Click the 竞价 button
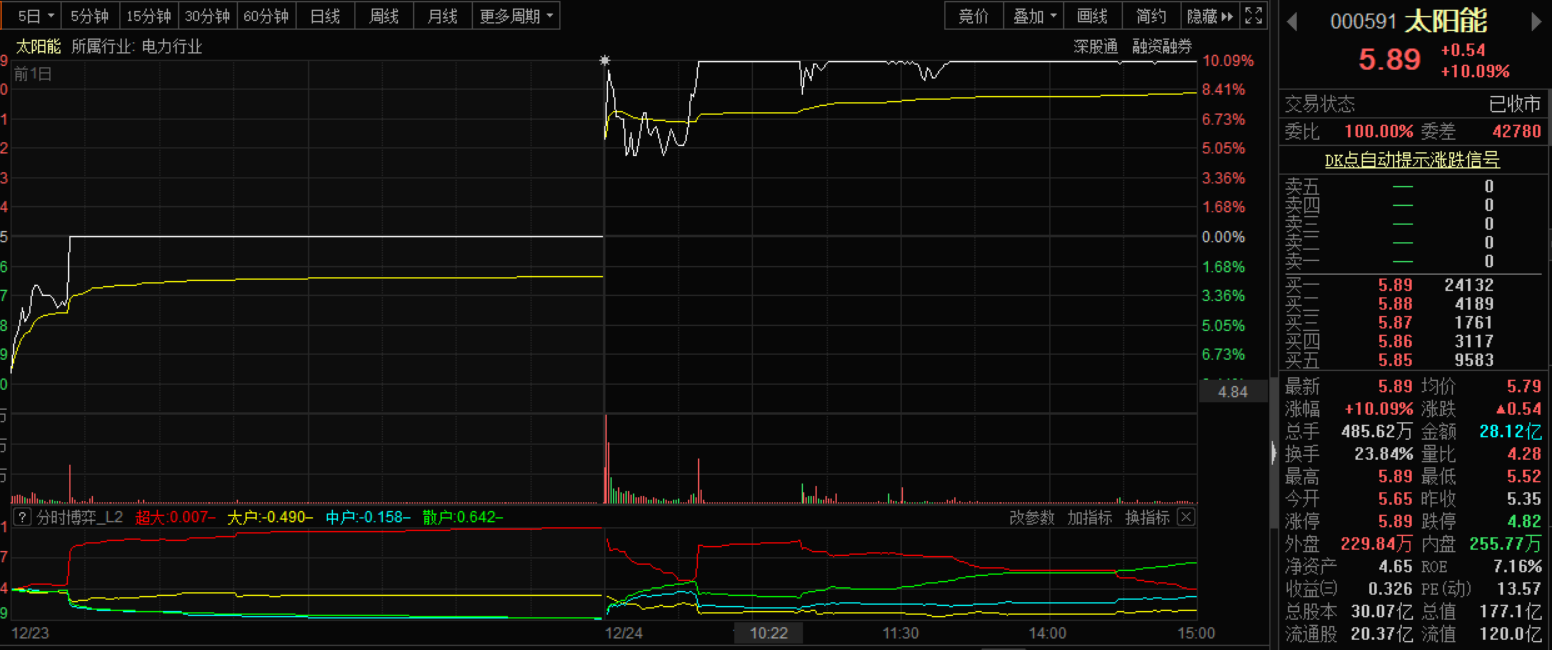 974,16
